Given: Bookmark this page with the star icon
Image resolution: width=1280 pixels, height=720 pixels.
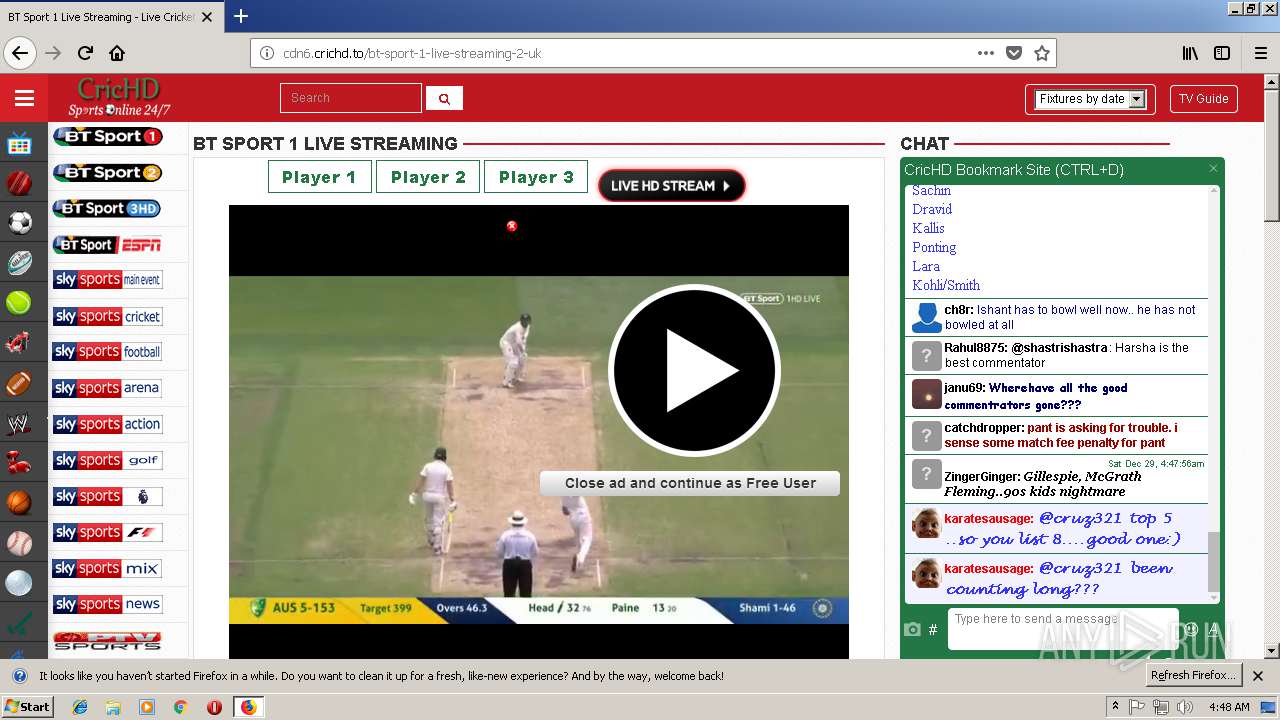Looking at the screenshot, I should tap(1042, 53).
